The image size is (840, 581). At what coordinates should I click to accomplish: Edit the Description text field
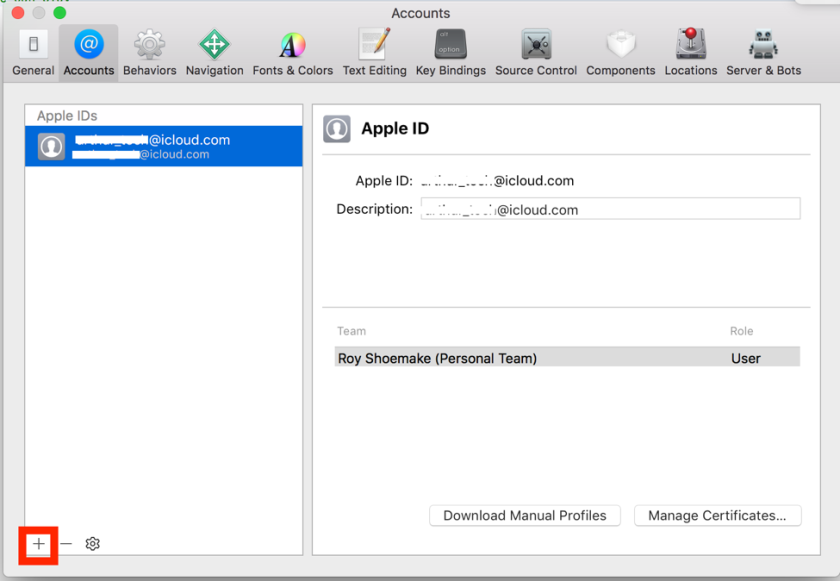(x=610, y=209)
